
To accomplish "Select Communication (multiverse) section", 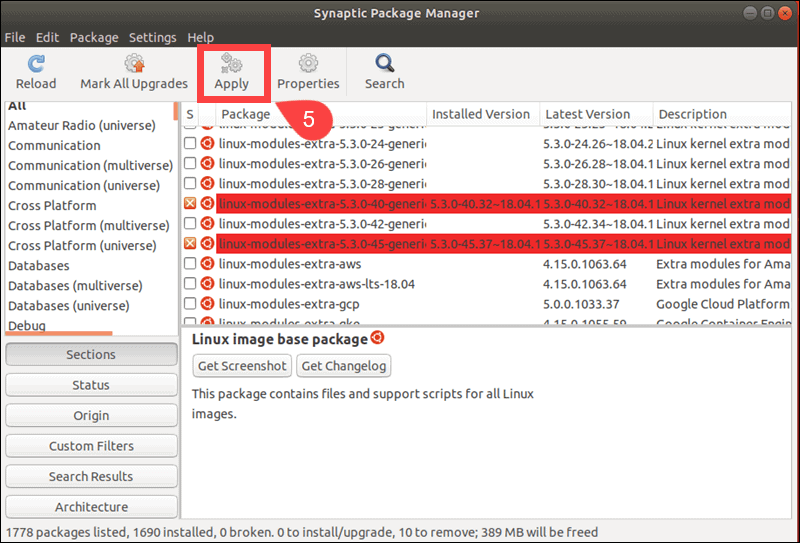I will (90, 166).
